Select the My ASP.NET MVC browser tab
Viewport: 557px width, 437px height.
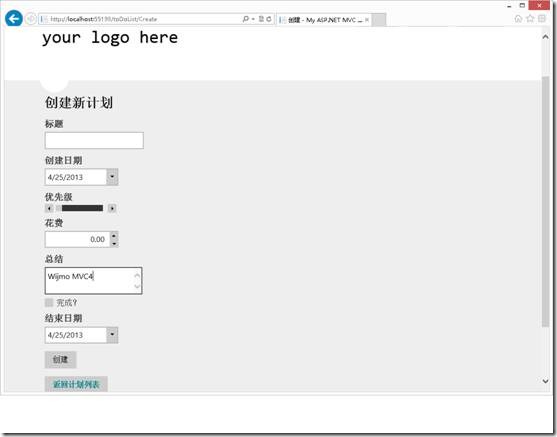pos(324,20)
